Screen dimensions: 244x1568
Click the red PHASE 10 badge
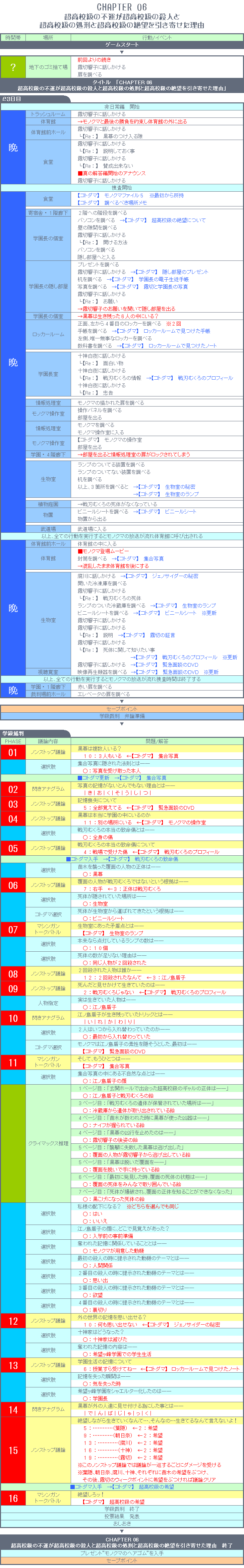pyautogui.click(x=13, y=1018)
